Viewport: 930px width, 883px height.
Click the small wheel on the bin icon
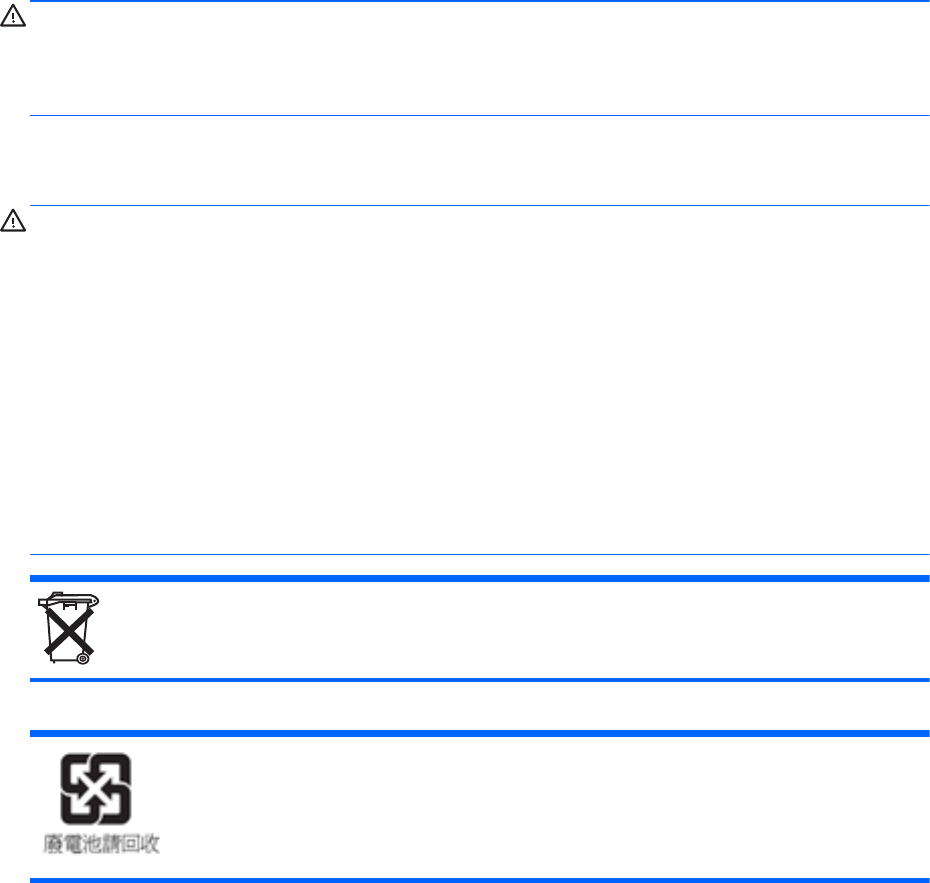pos(83,658)
